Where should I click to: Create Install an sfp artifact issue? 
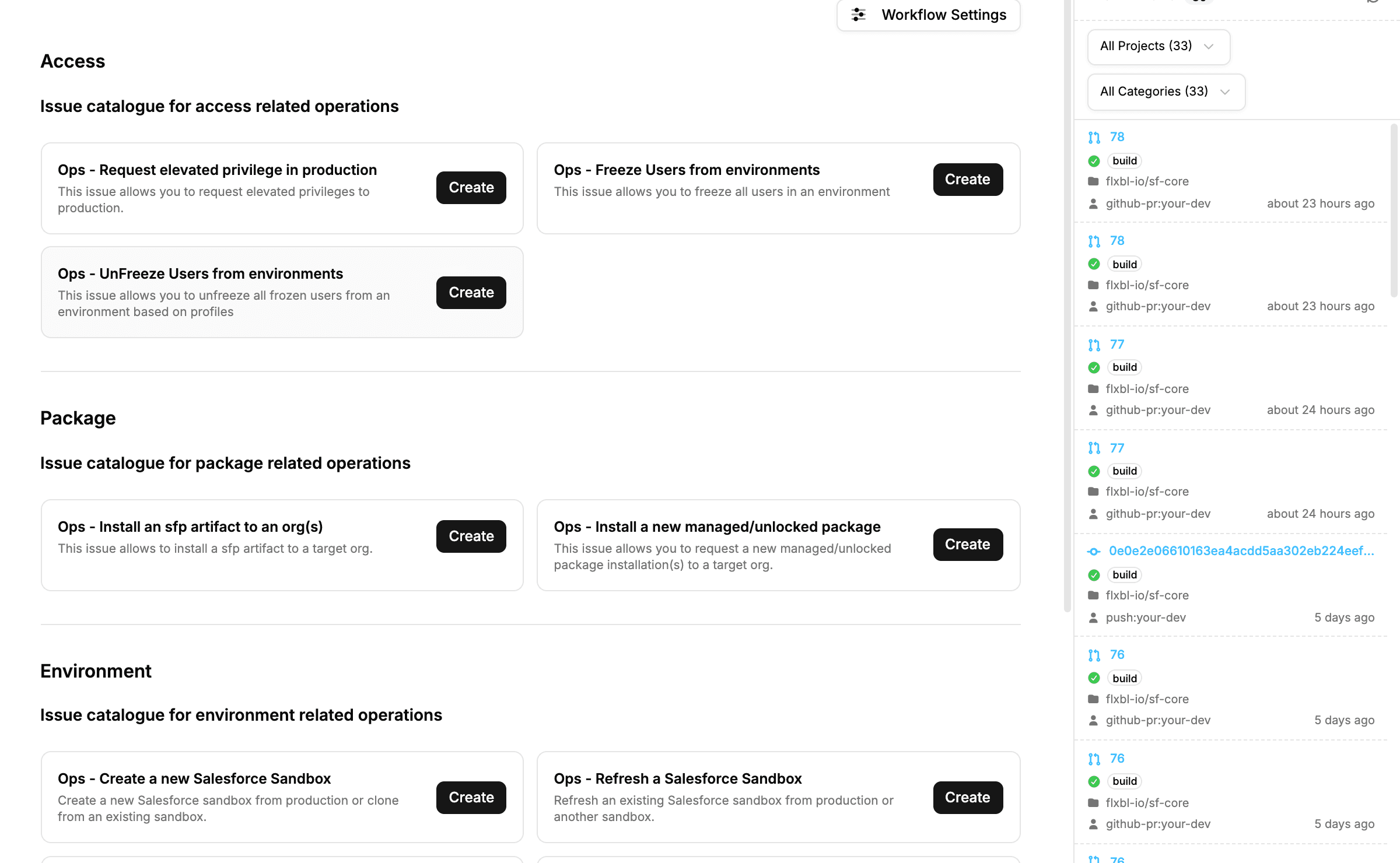pos(471,536)
